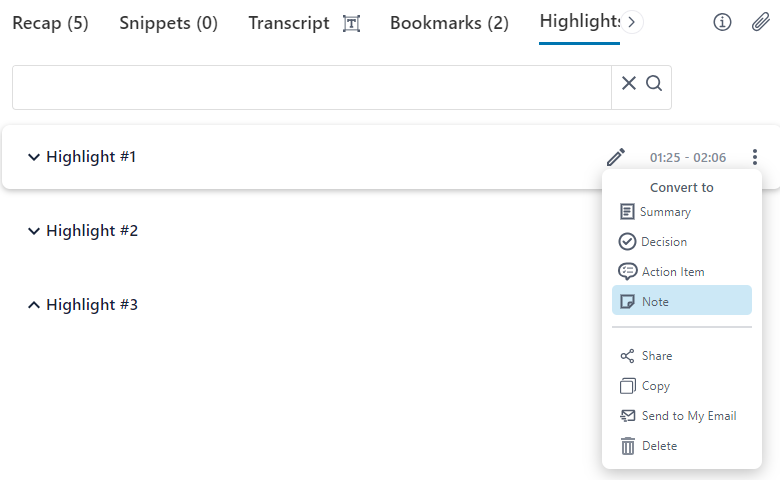Open the three-dot menu for Highlight #1
The image size is (780, 480).
tap(755, 157)
